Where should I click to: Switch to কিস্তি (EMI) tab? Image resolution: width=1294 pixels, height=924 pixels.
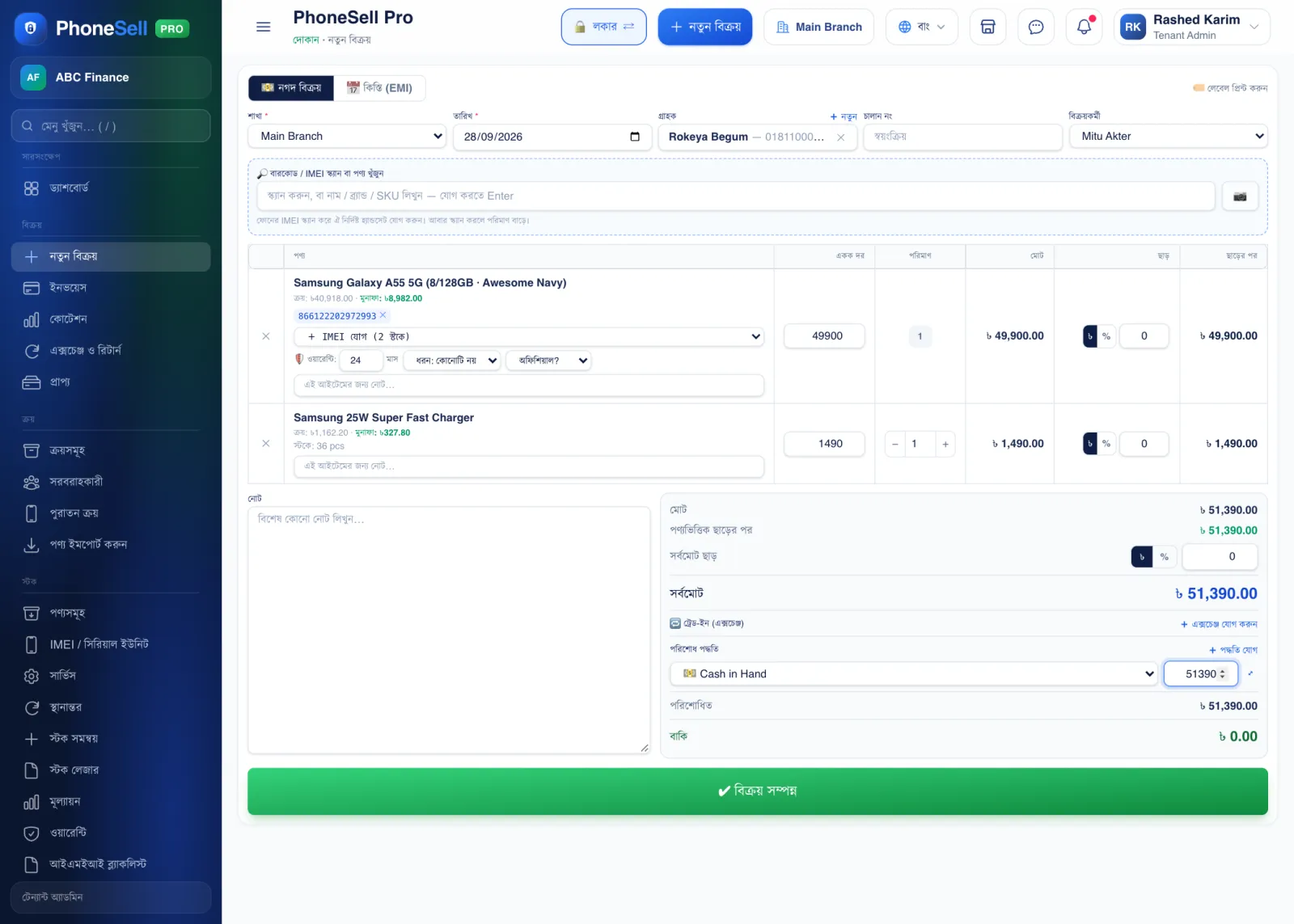tap(379, 87)
